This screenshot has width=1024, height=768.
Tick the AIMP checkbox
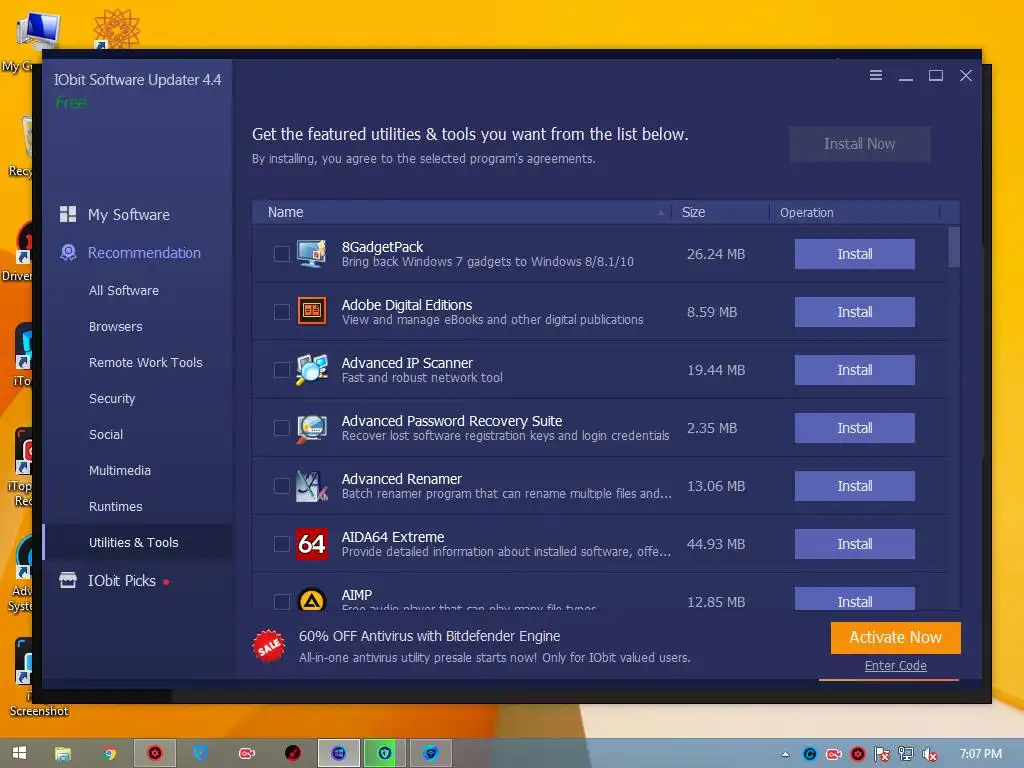coord(281,601)
